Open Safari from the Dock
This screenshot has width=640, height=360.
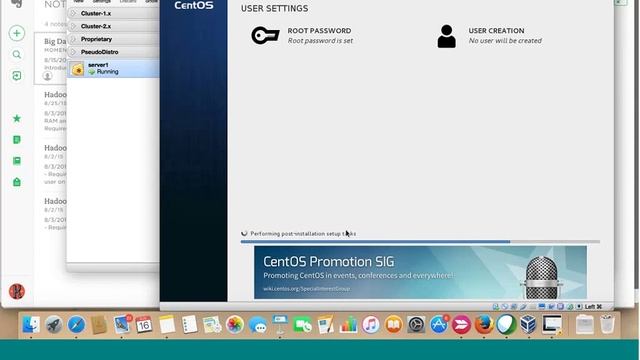click(76, 325)
